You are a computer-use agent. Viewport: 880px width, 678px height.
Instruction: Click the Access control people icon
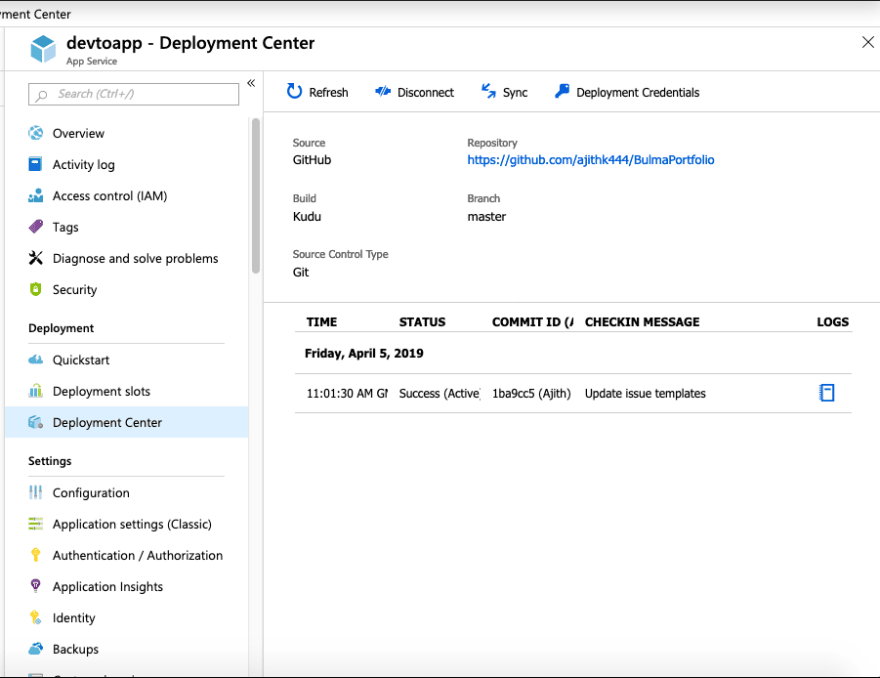click(35, 195)
